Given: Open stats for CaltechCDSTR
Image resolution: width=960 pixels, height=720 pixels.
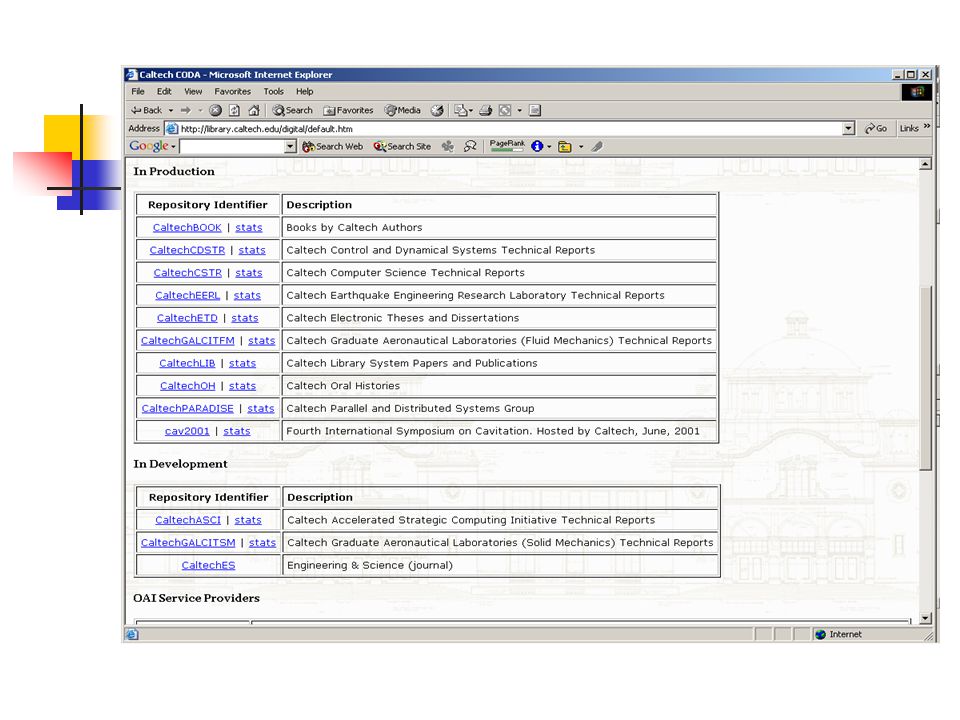Looking at the screenshot, I should (x=252, y=250).
